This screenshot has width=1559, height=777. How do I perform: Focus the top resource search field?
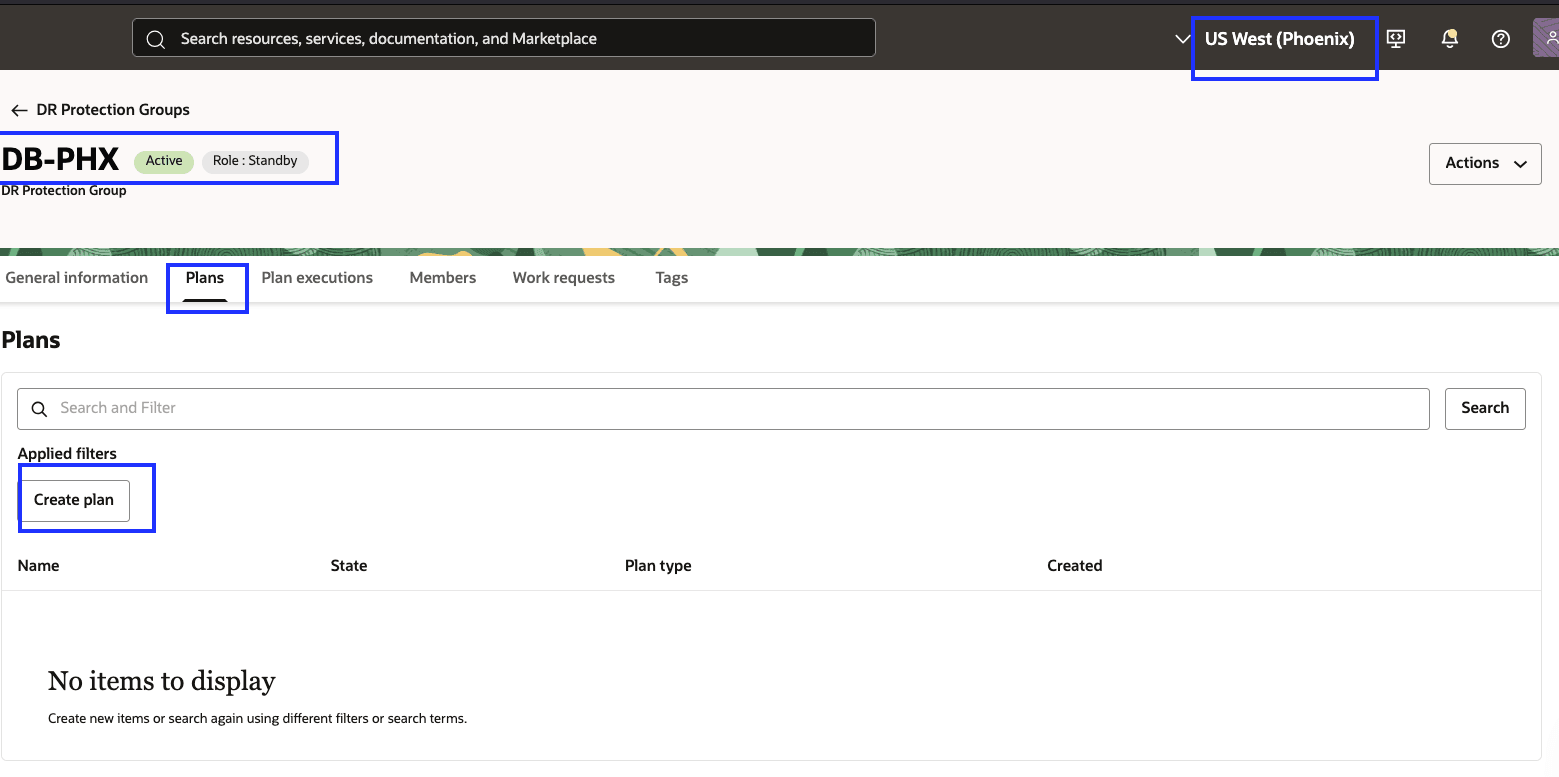click(x=504, y=38)
